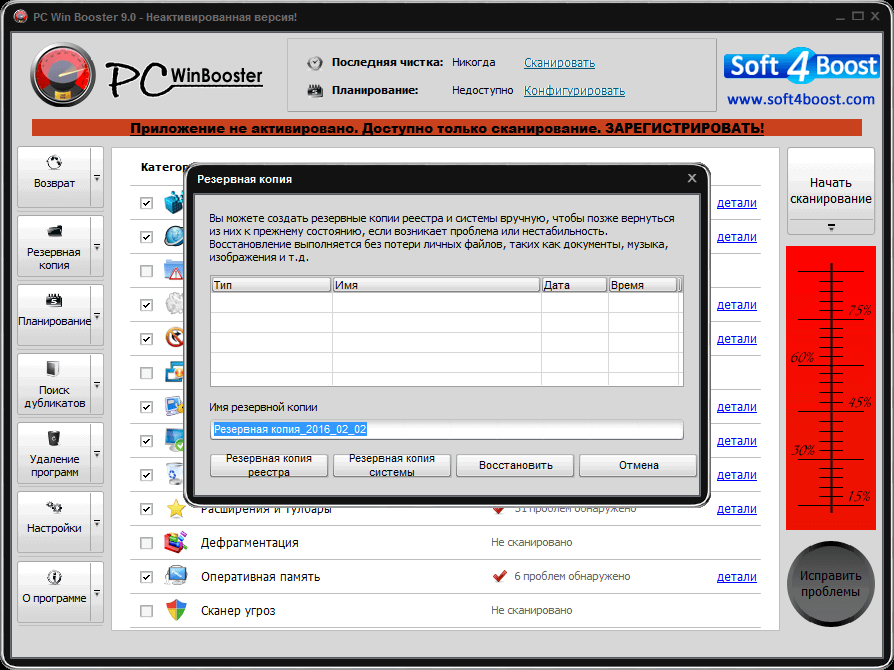Sort backups by the Дата column header
Image resolution: width=894 pixels, height=670 pixels.
pos(574,285)
